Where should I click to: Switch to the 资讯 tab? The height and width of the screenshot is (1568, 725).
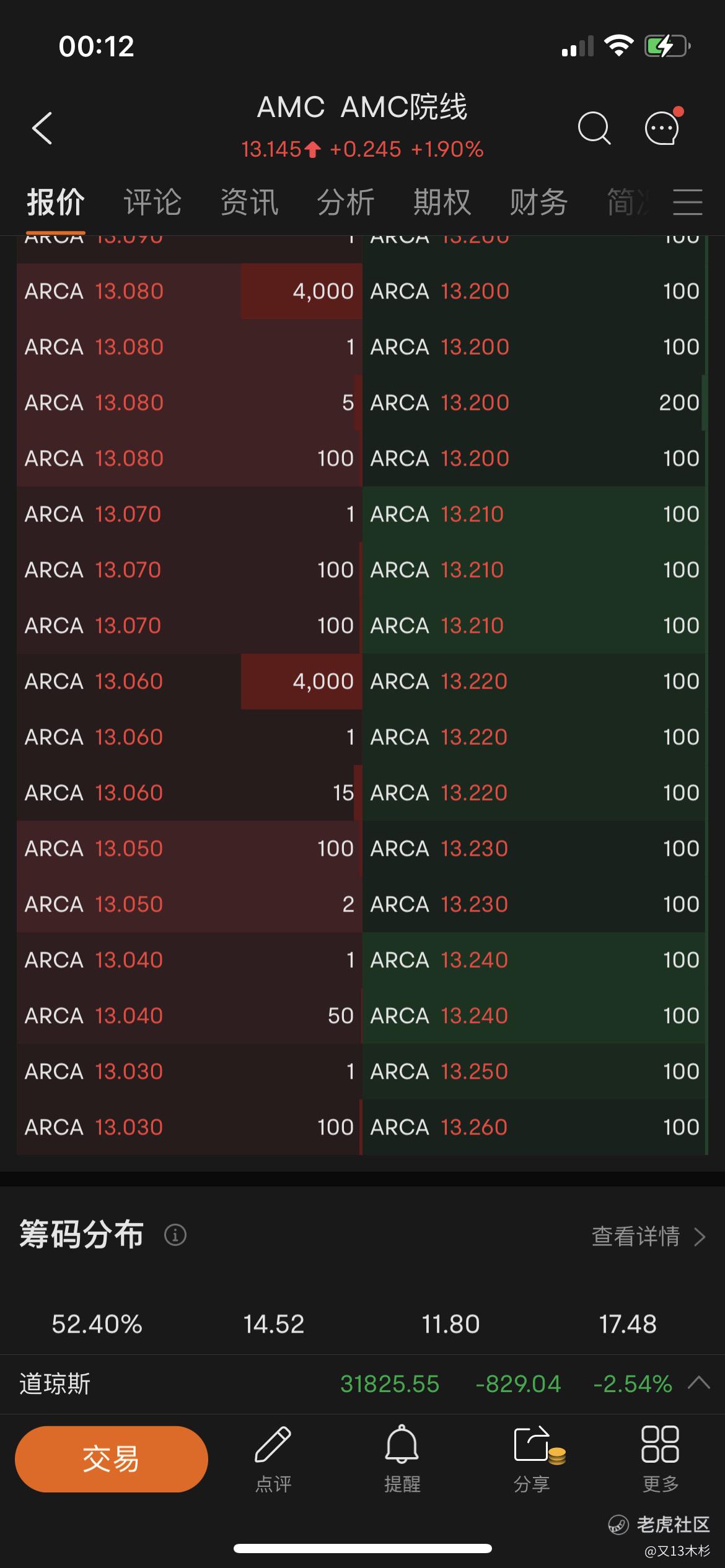(x=249, y=202)
